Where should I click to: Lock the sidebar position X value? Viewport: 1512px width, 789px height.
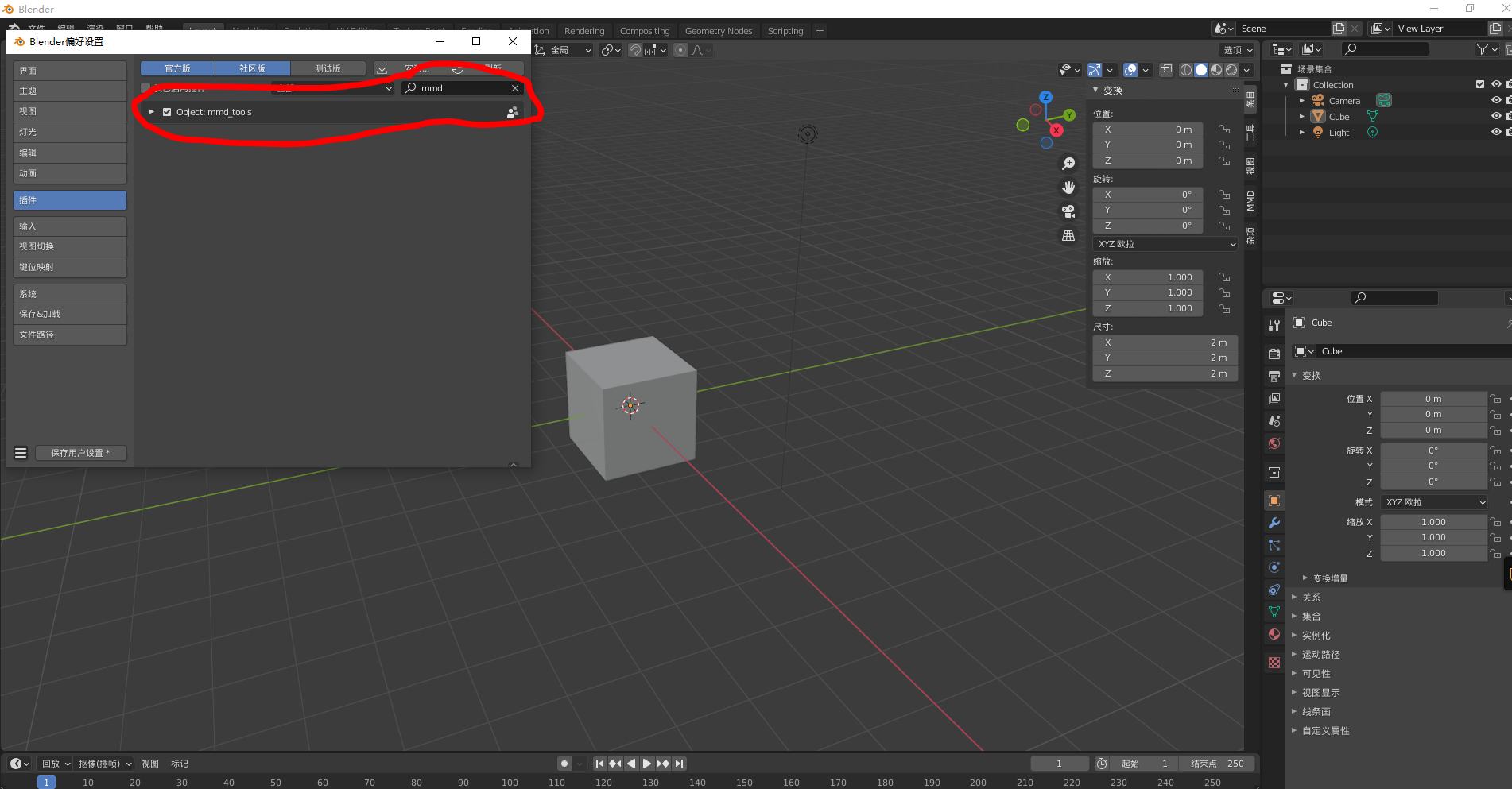click(1224, 130)
